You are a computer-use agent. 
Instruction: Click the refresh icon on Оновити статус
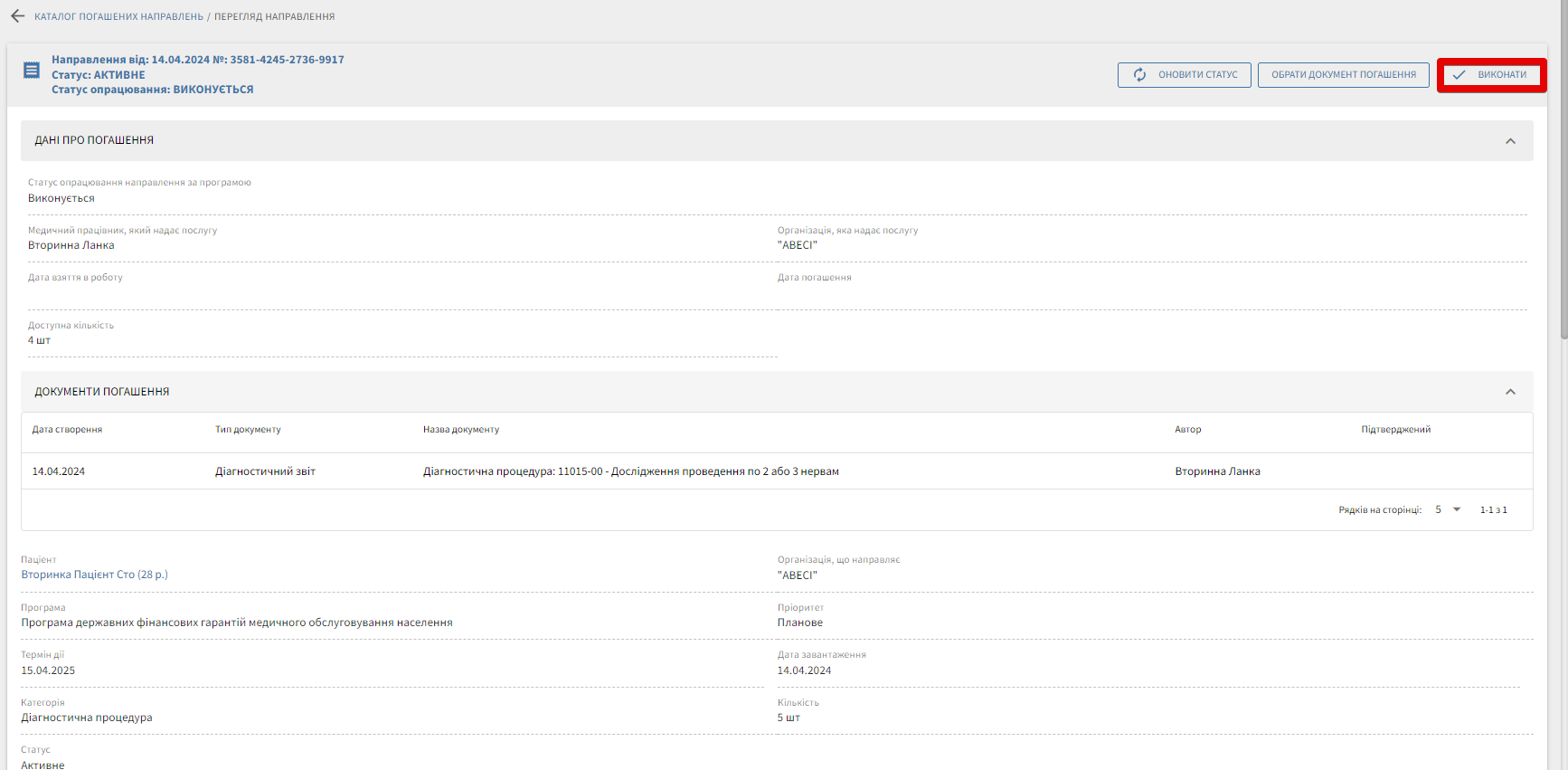point(1139,75)
